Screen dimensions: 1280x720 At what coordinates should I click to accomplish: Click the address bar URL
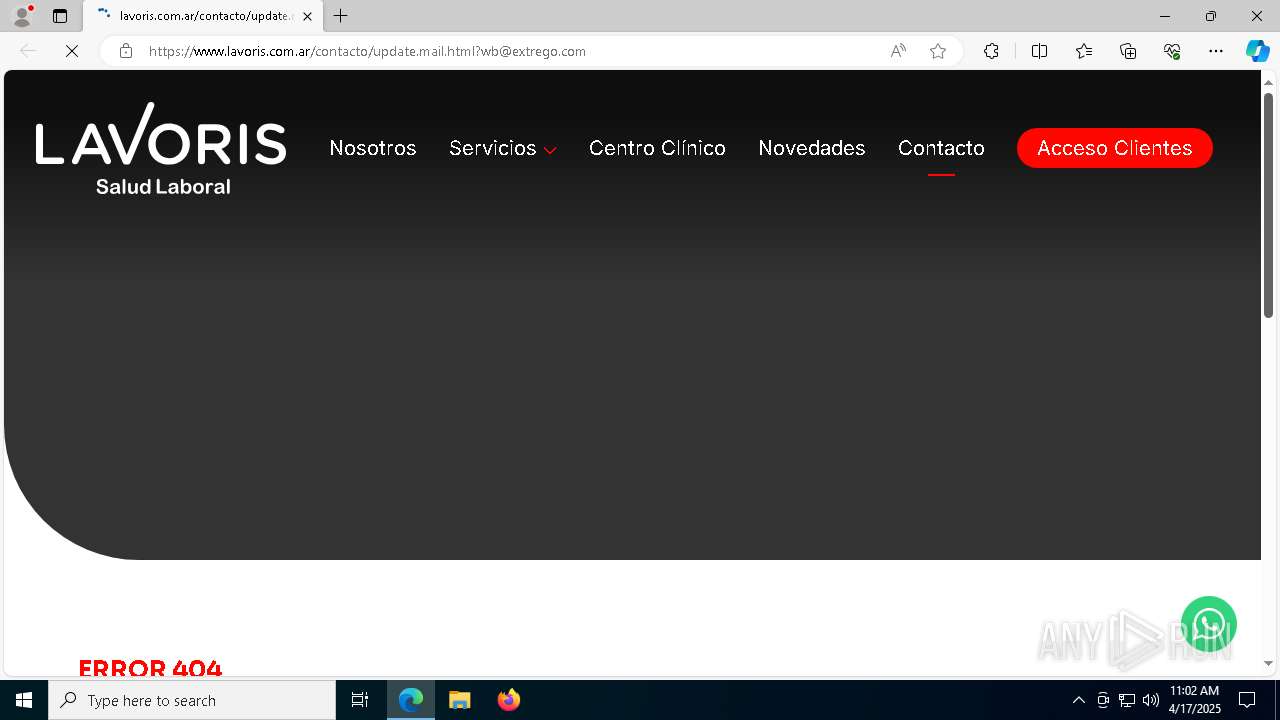coord(367,51)
